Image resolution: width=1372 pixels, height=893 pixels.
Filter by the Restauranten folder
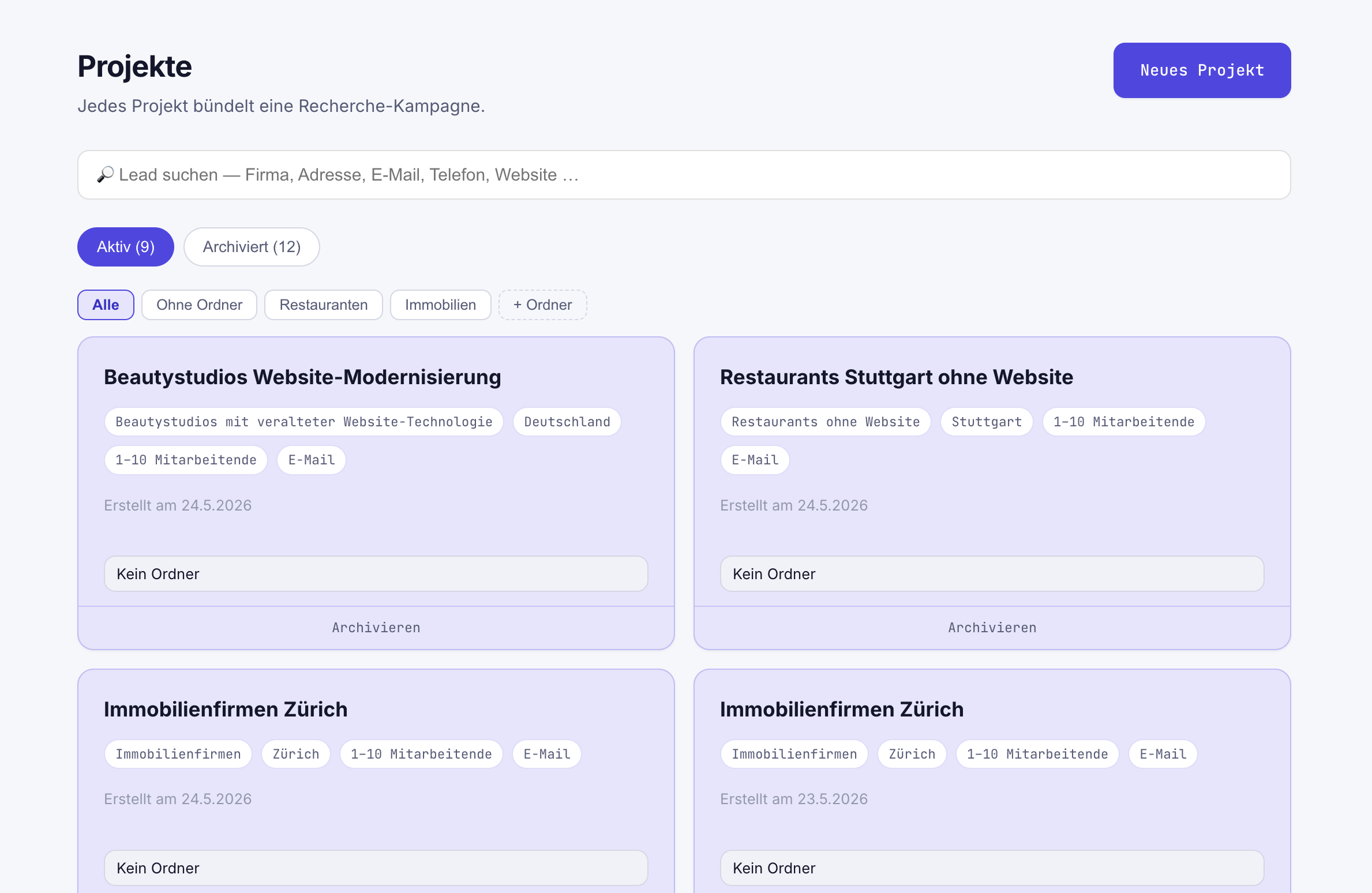[324, 305]
